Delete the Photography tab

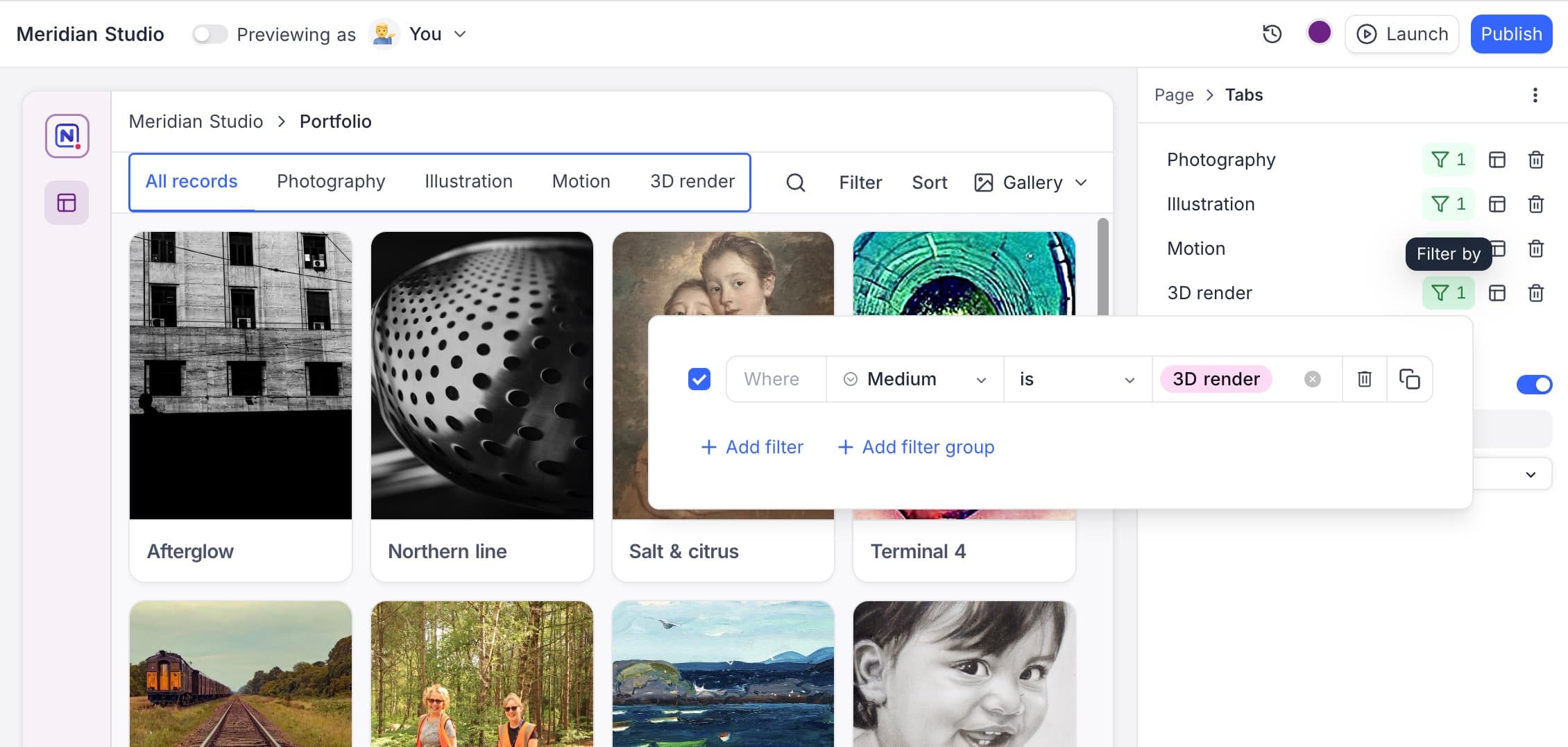click(1536, 160)
